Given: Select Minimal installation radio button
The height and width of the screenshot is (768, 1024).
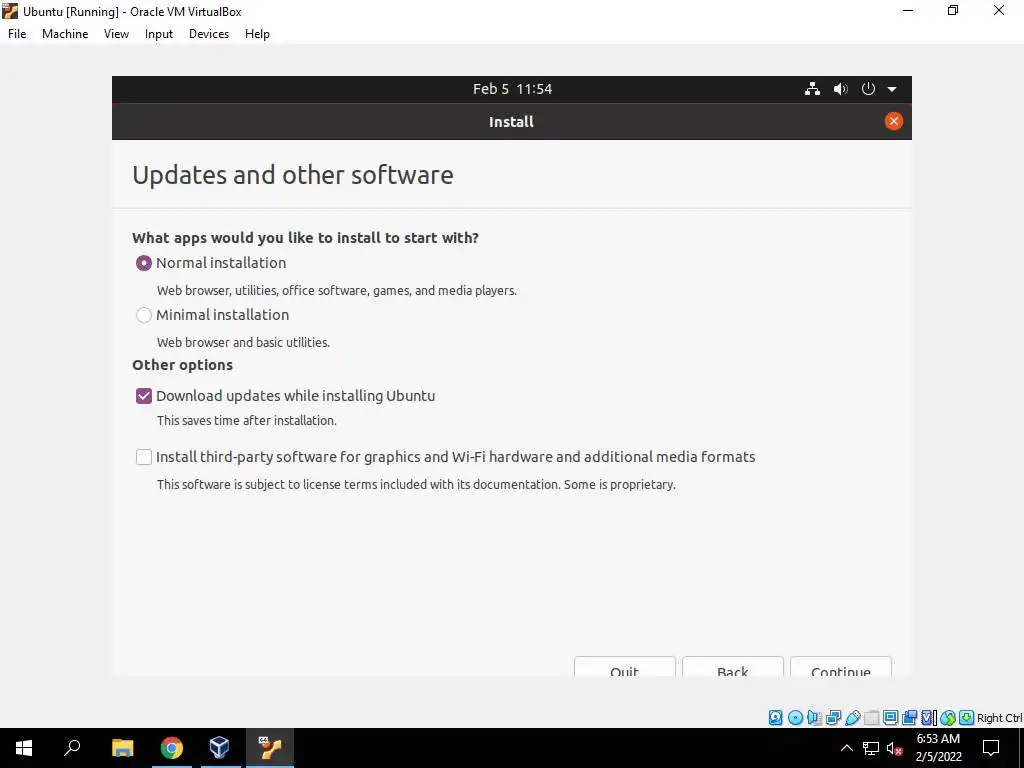Looking at the screenshot, I should (144, 315).
